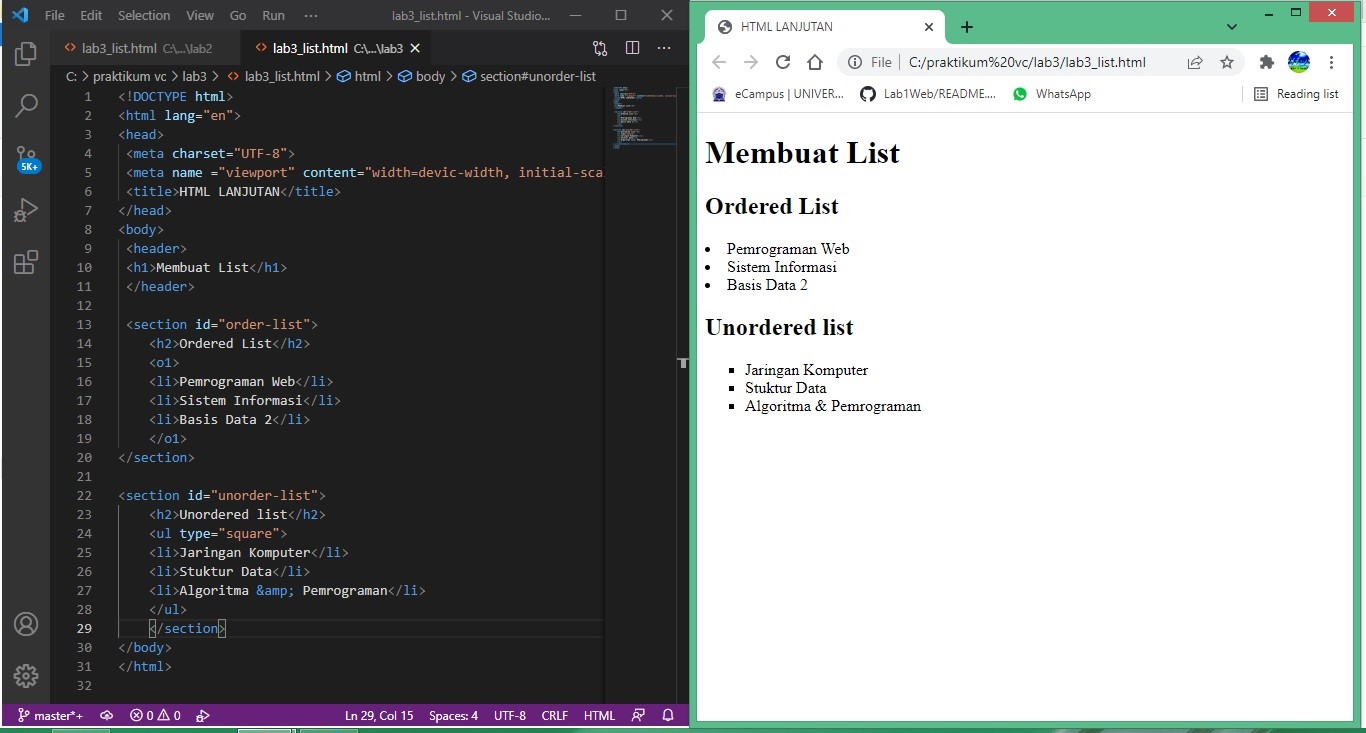Toggle the bookmark star in the address bar
Viewport: 1366px width, 733px height.
[1227, 62]
